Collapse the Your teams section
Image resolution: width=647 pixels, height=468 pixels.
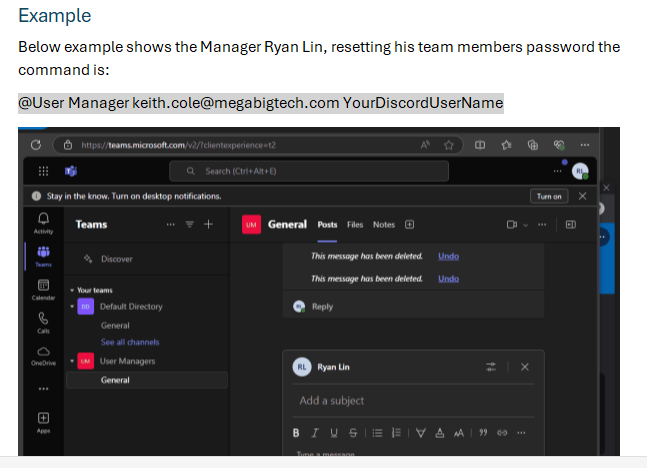[71, 290]
